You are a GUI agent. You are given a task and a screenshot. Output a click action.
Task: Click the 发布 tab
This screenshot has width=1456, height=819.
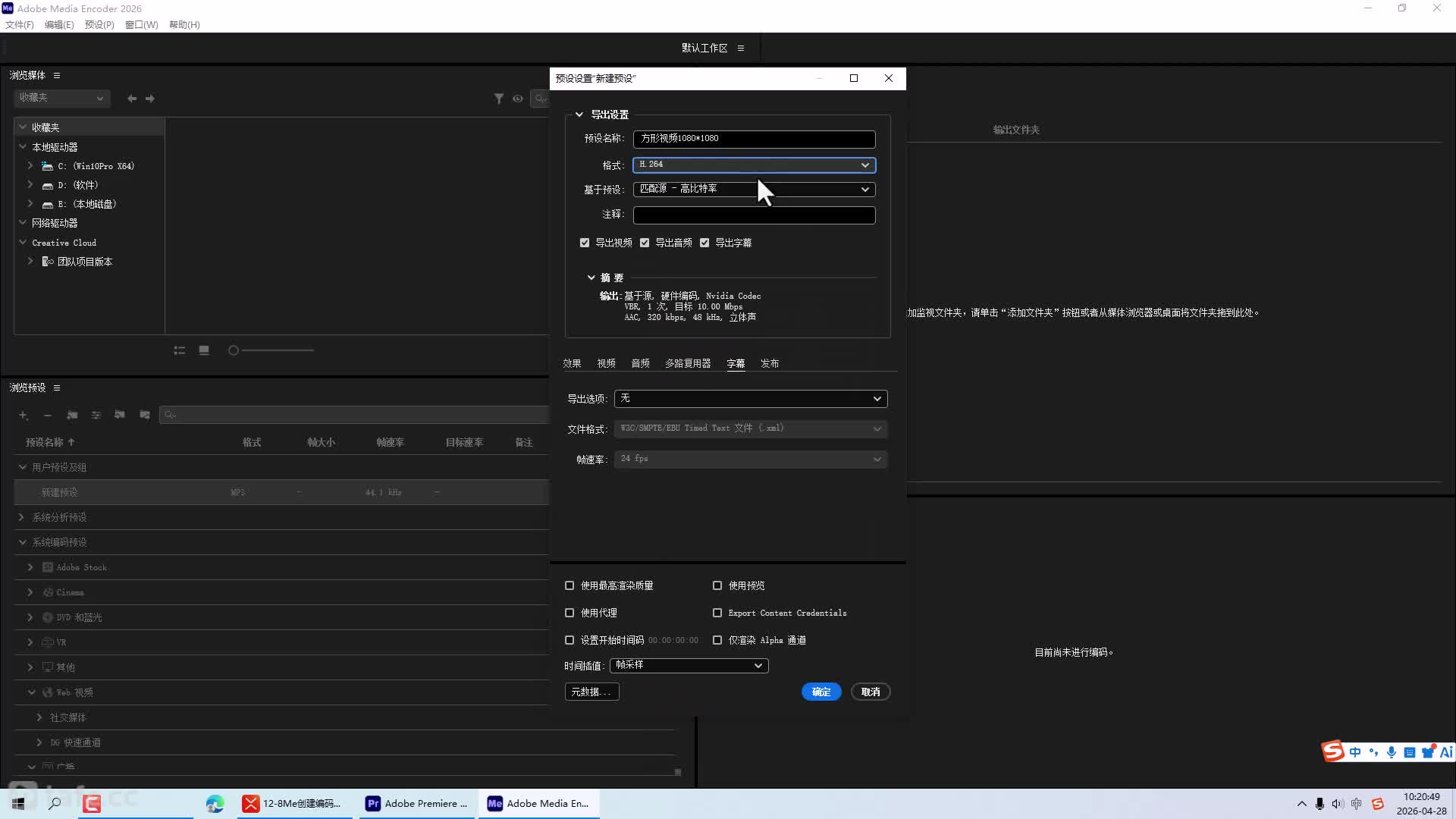(770, 363)
